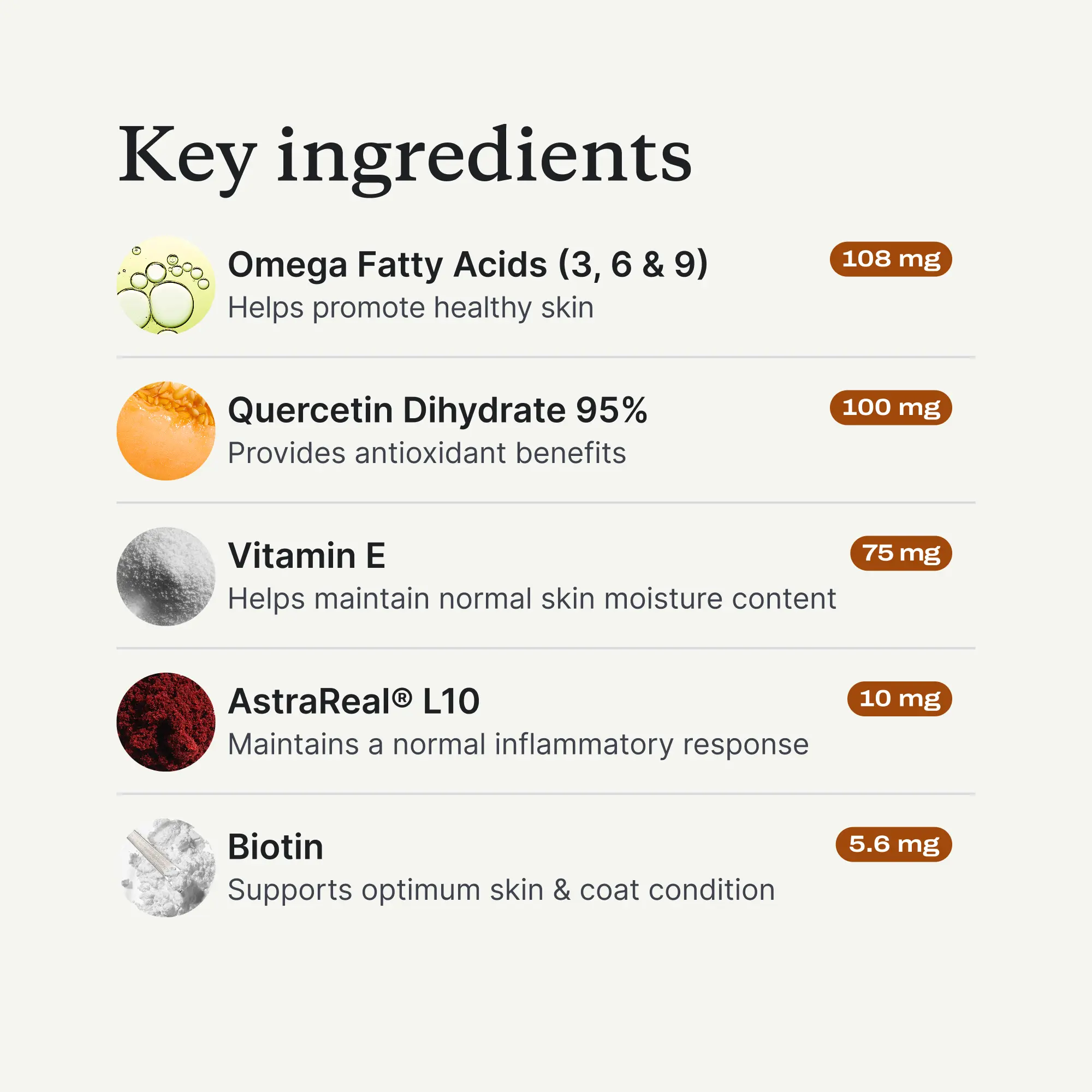Select the Vitamin E white powder image
1092x1092 pixels.
[x=165, y=576]
